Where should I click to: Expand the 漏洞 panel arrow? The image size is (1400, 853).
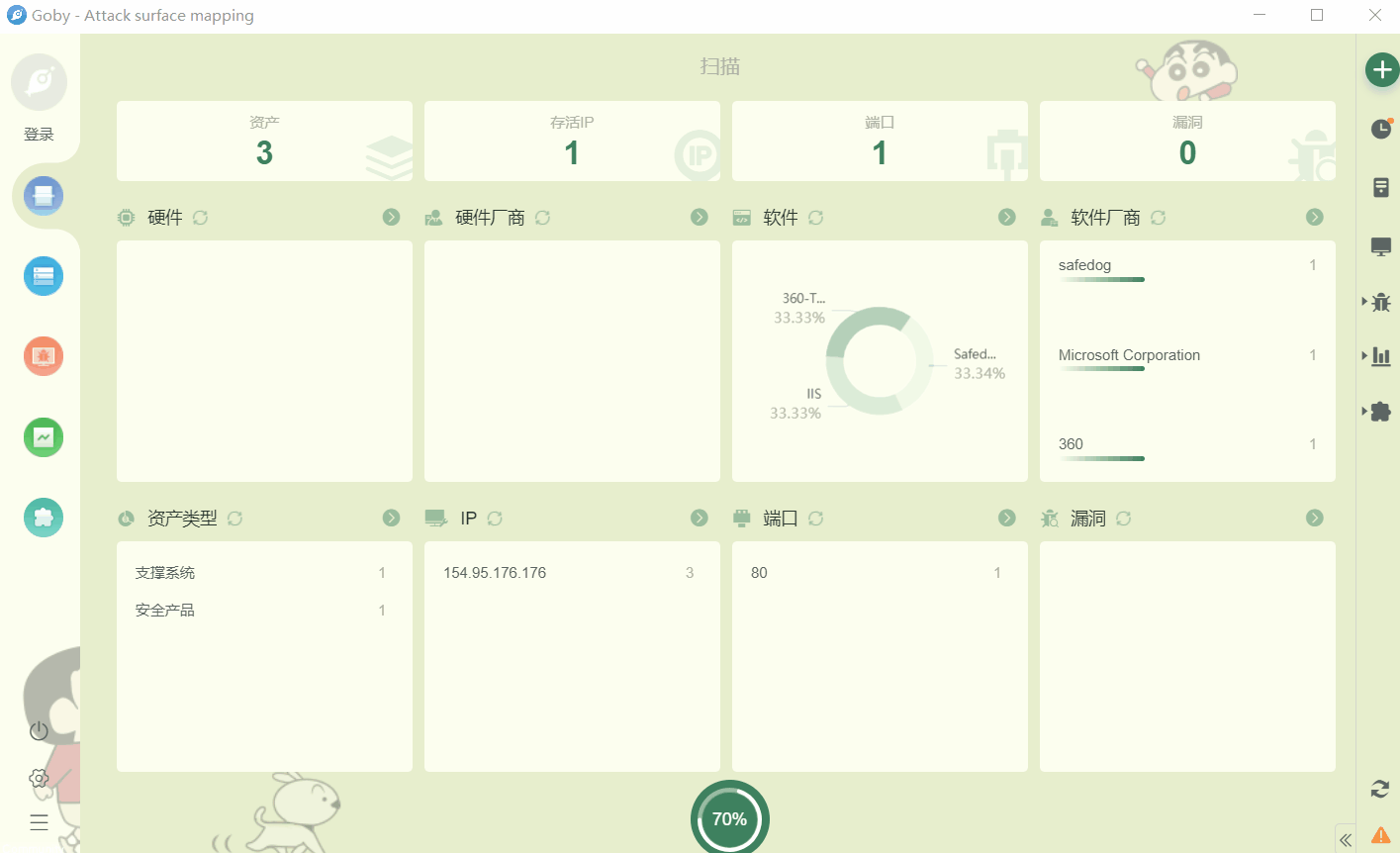coord(1315,518)
